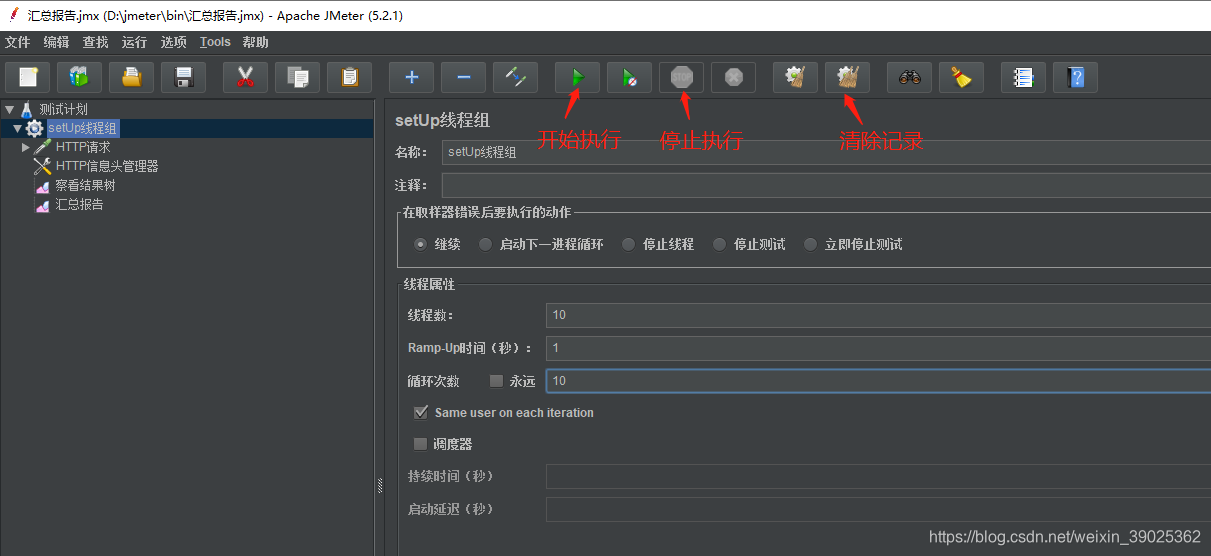The height and width of the screenshot is (556, 1211).
Task: Enable the 调度器 checkbox
Action: pyautogui.click(x=420, y=444)
